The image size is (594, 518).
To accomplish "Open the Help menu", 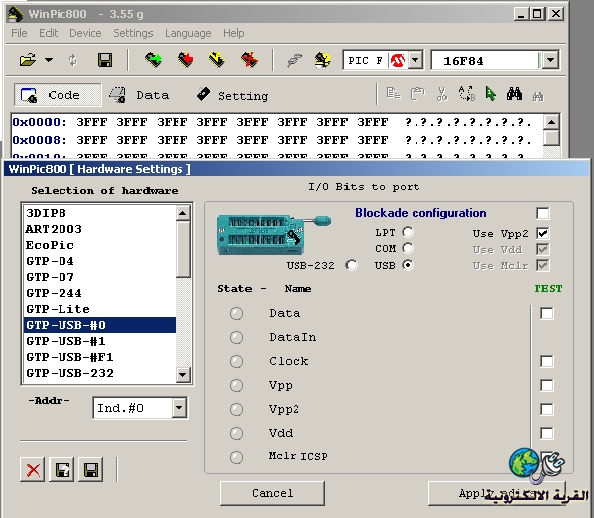I will (x=234, y=33).
